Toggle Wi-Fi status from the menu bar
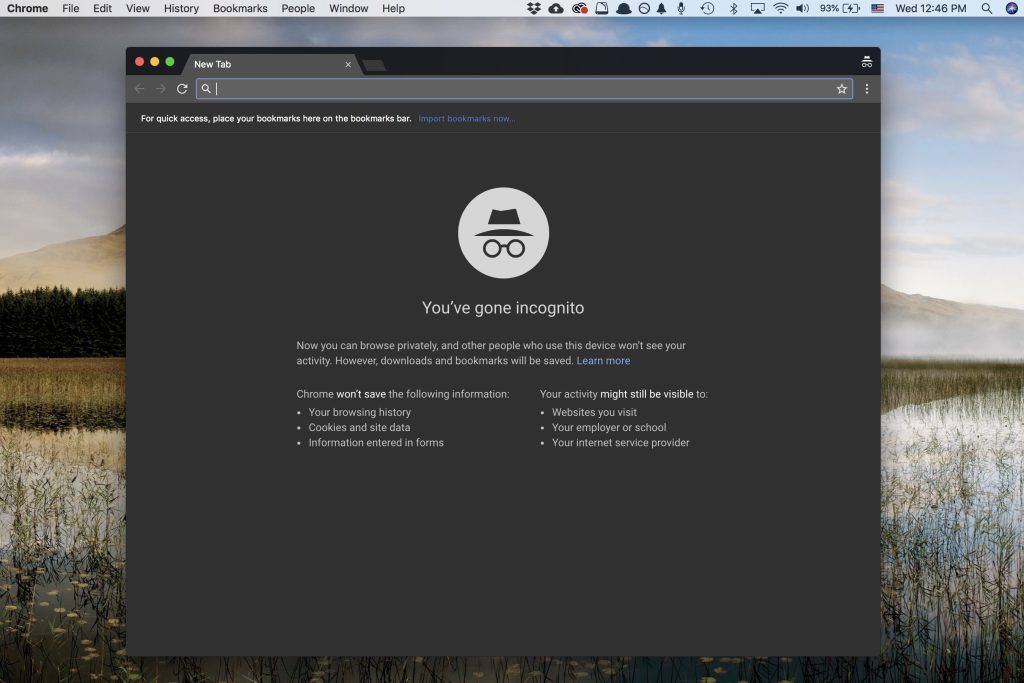Image resolution: width=1024 pixels, height=683 pixels. [x=778, y=9]
